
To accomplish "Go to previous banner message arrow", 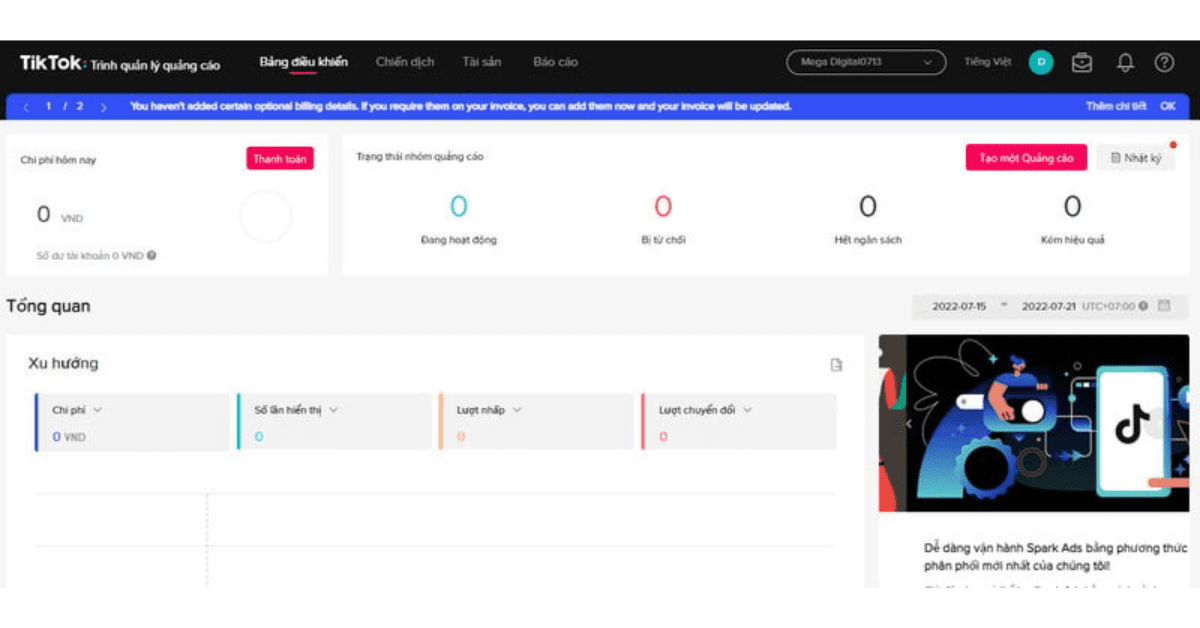I will (26, 106).
